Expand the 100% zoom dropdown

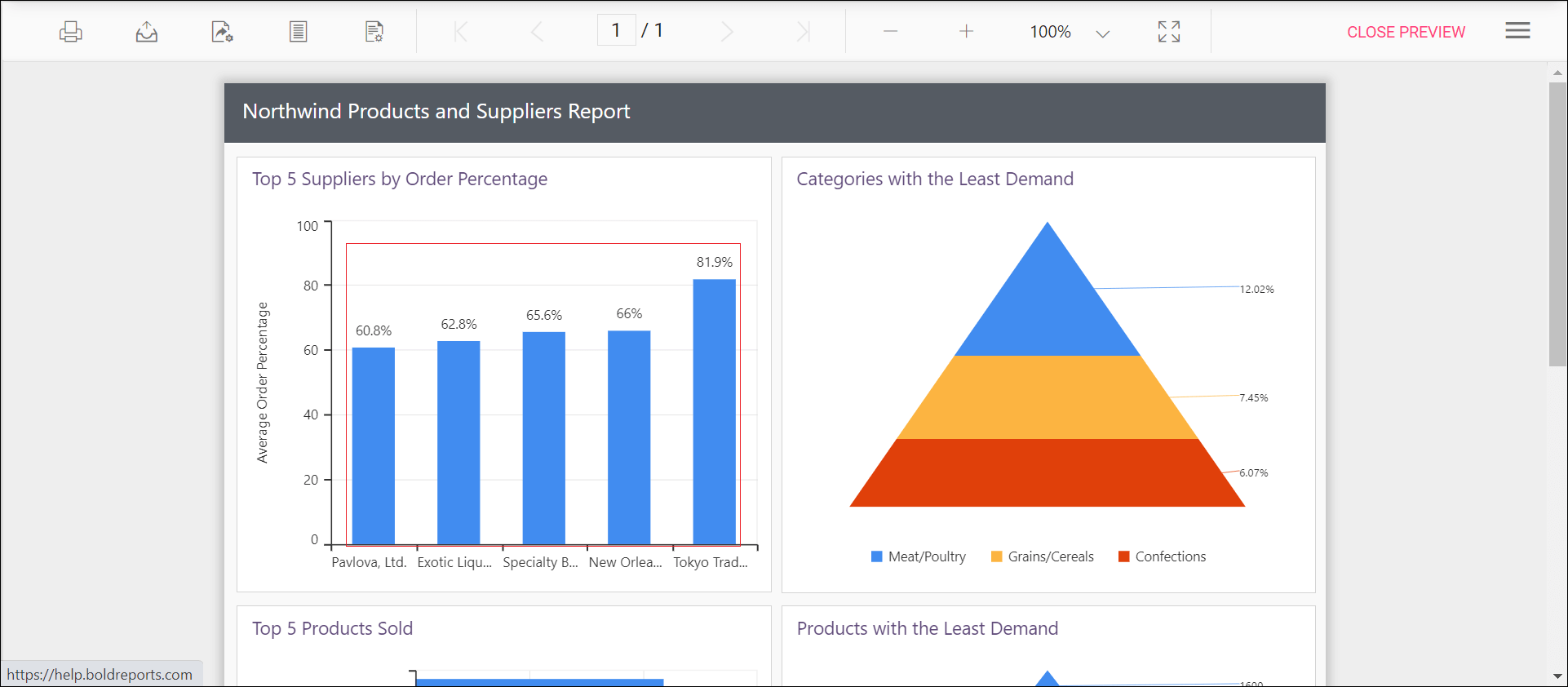click(1102, 33)
